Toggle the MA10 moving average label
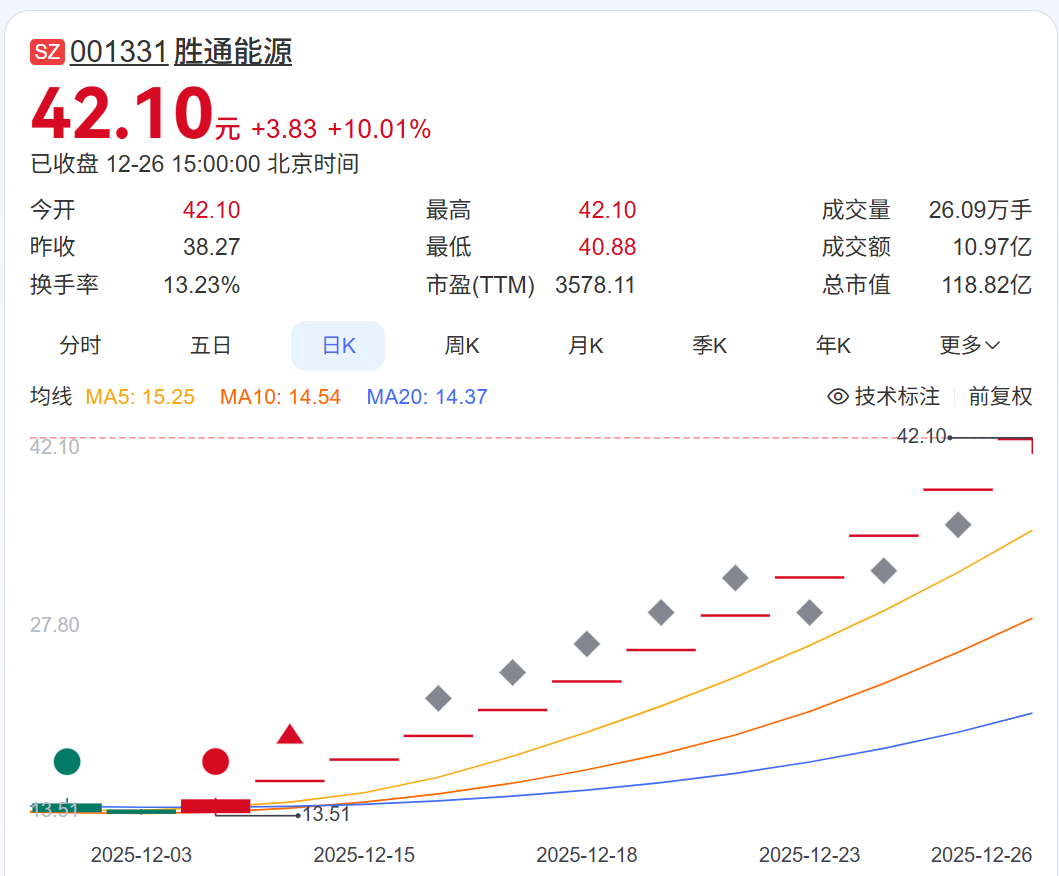Image resolution: width=1059 pixels, height=876 pixels. [x=280, y=397]
